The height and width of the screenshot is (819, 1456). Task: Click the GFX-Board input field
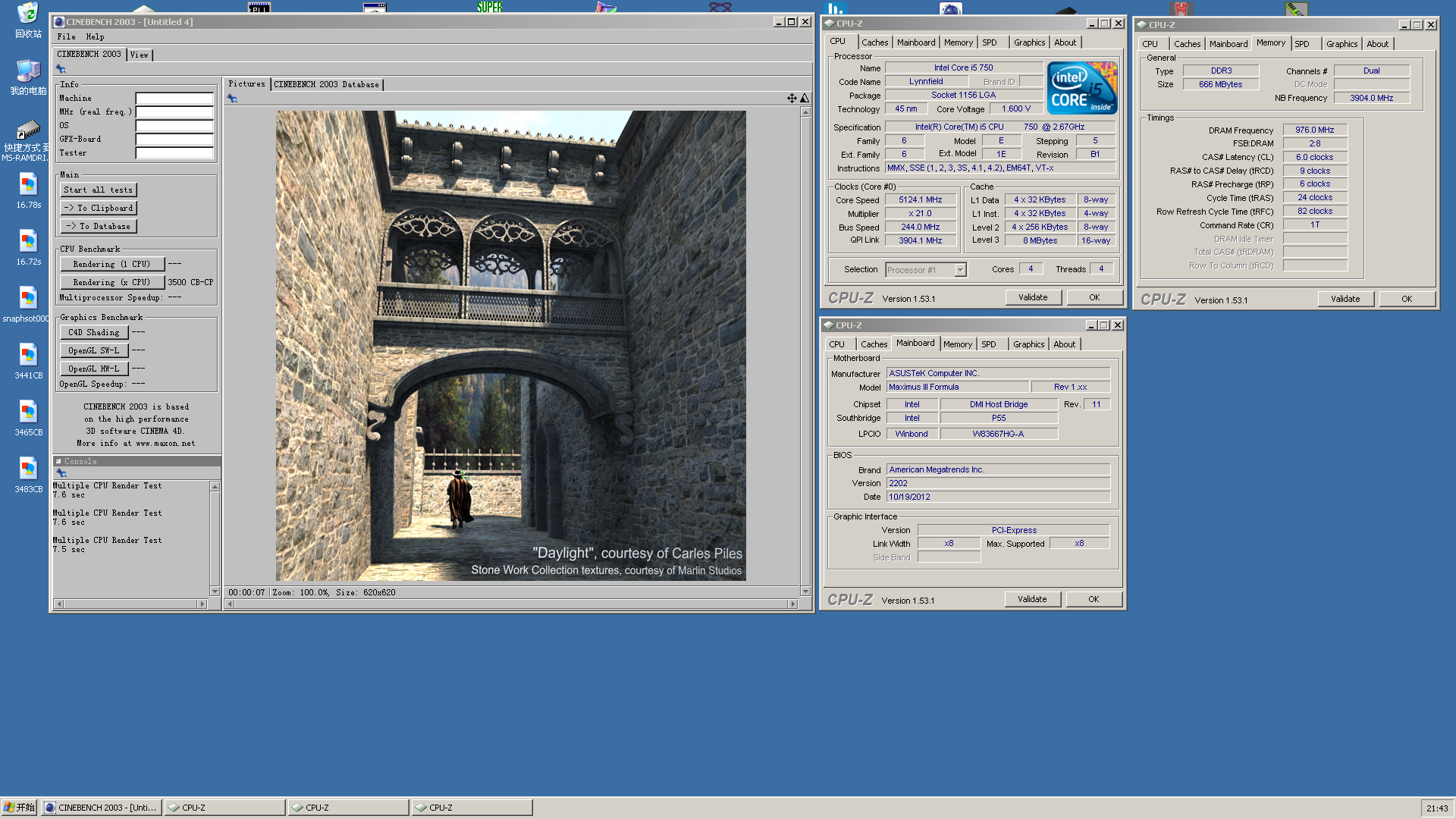click(174, 140)
